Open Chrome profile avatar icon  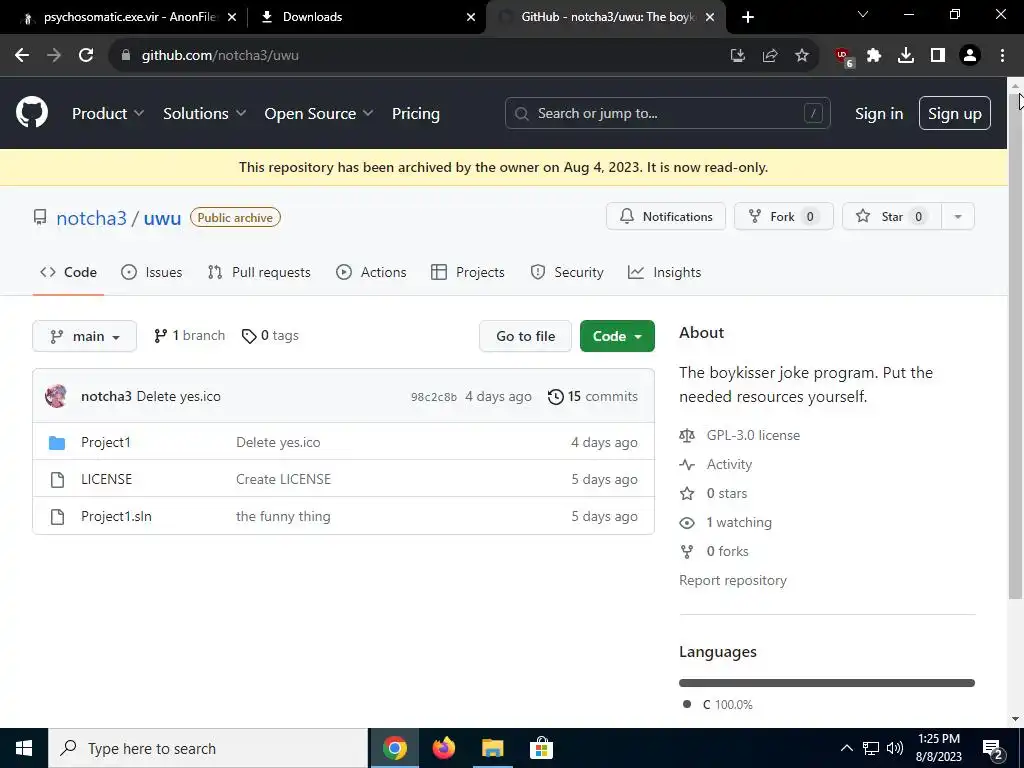(970, 56)
